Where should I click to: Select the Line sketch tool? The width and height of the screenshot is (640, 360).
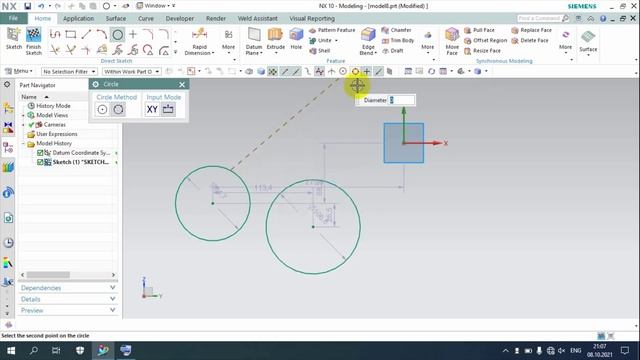coord(86,34)
